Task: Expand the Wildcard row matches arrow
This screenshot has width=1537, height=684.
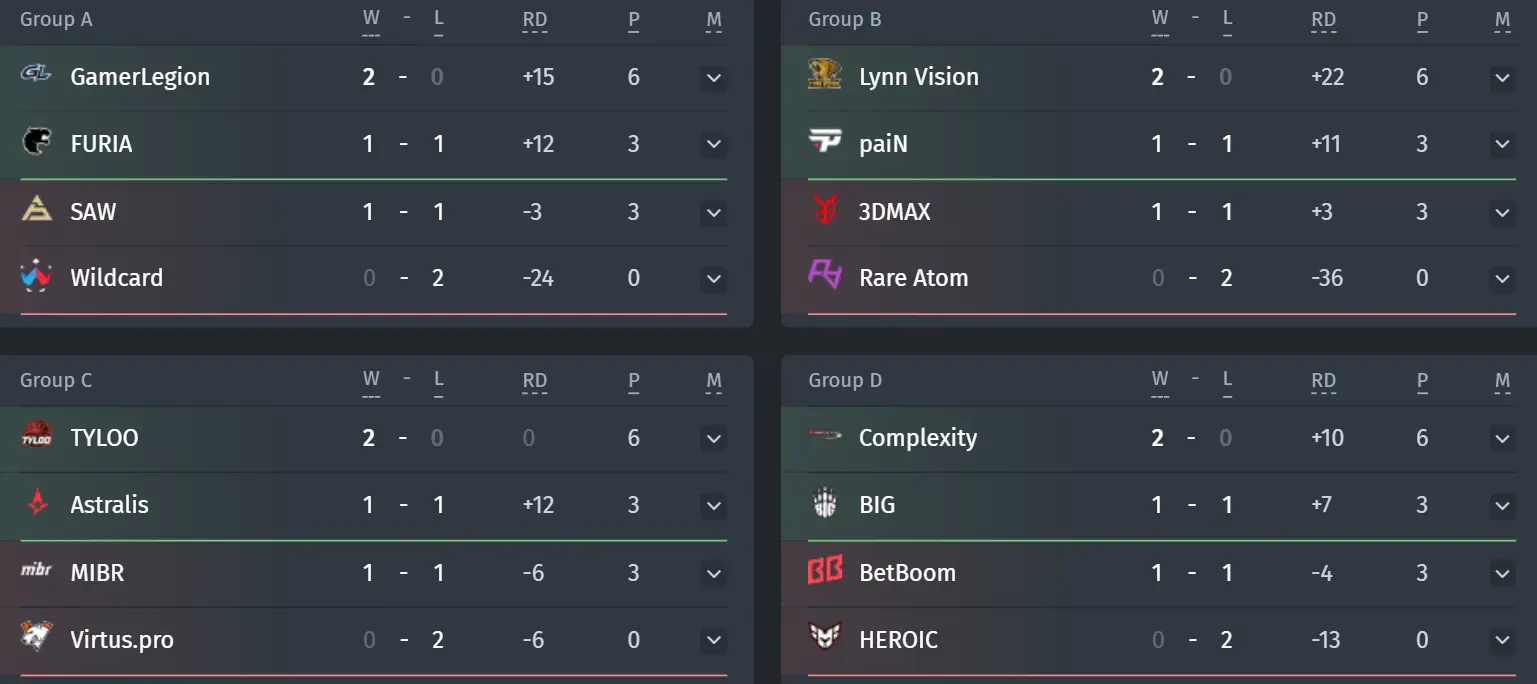Action: click(713, 278)
